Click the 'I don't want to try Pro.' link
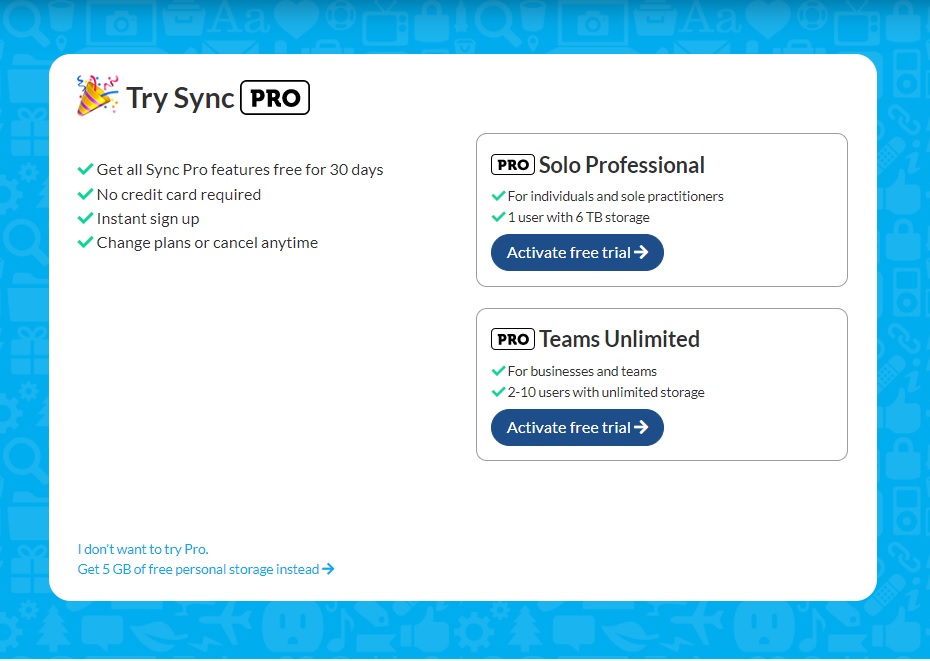The width and height of the screenshot is (930, 661). [143, 549]
